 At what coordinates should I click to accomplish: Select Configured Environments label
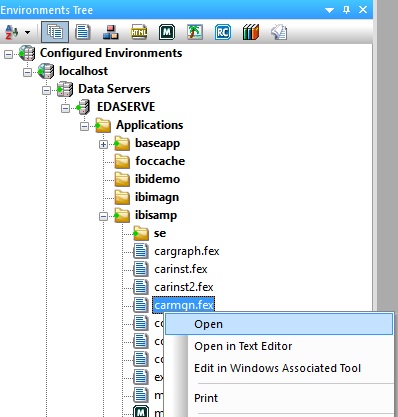[x=111, y=53]
